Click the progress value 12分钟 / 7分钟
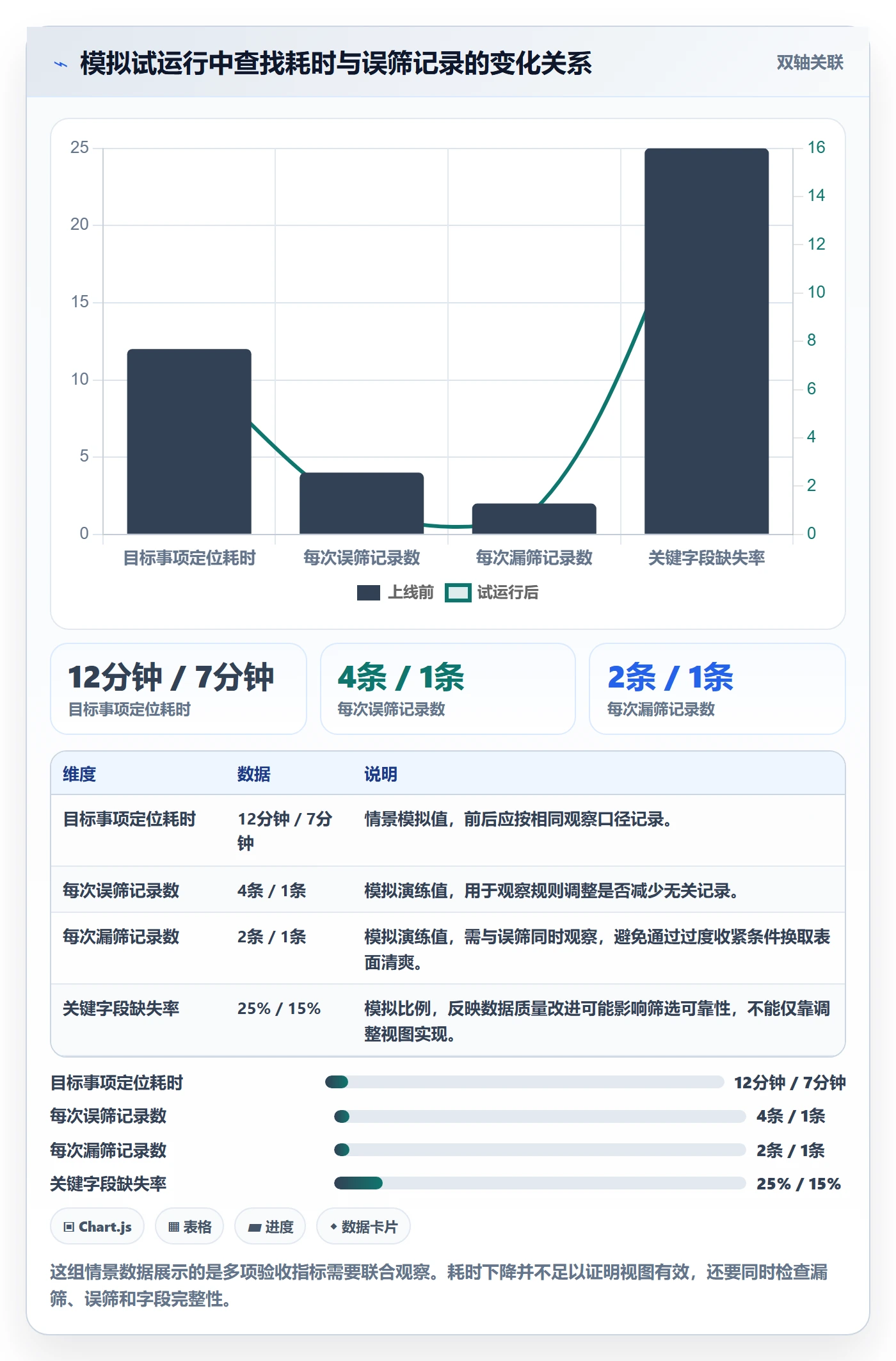896x1361 pixels. coord(790,1083)
